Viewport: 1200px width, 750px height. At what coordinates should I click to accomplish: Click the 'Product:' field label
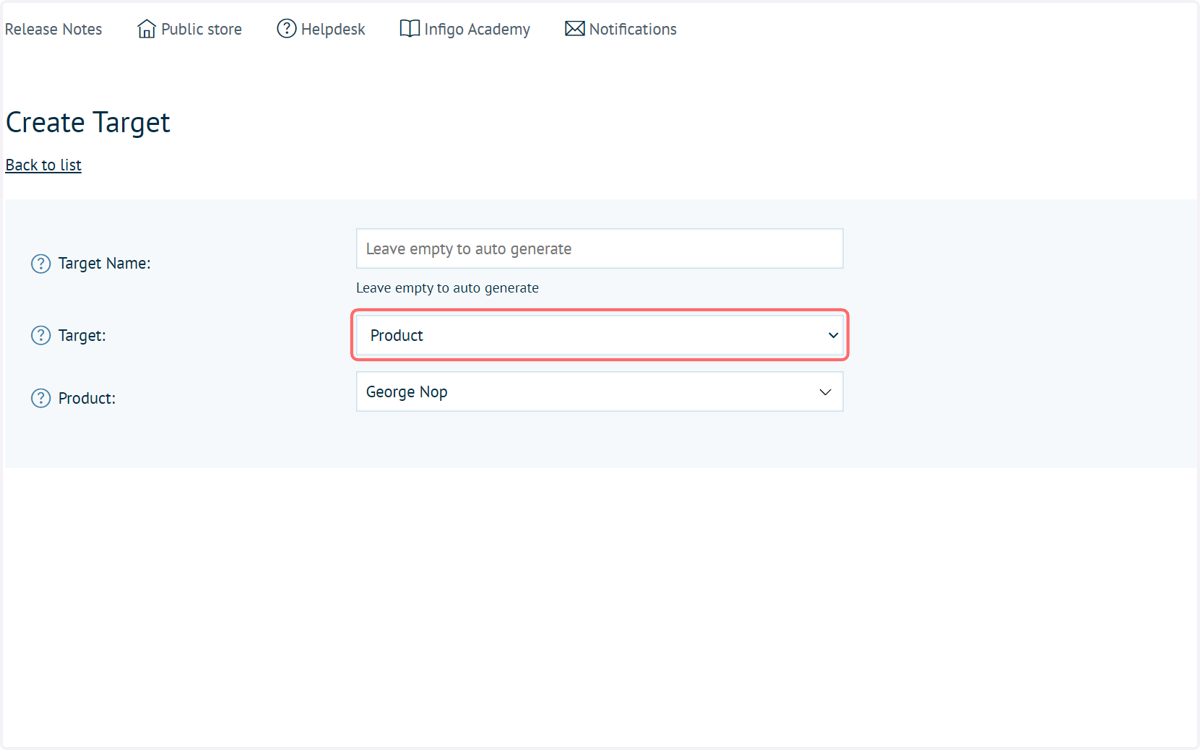point(87,398)
